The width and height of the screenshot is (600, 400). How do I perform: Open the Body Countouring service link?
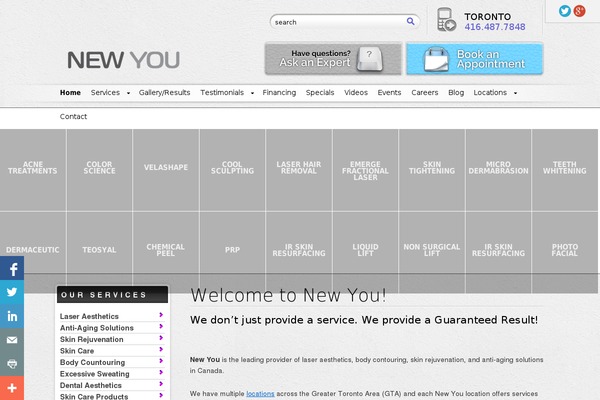[92, 362]
